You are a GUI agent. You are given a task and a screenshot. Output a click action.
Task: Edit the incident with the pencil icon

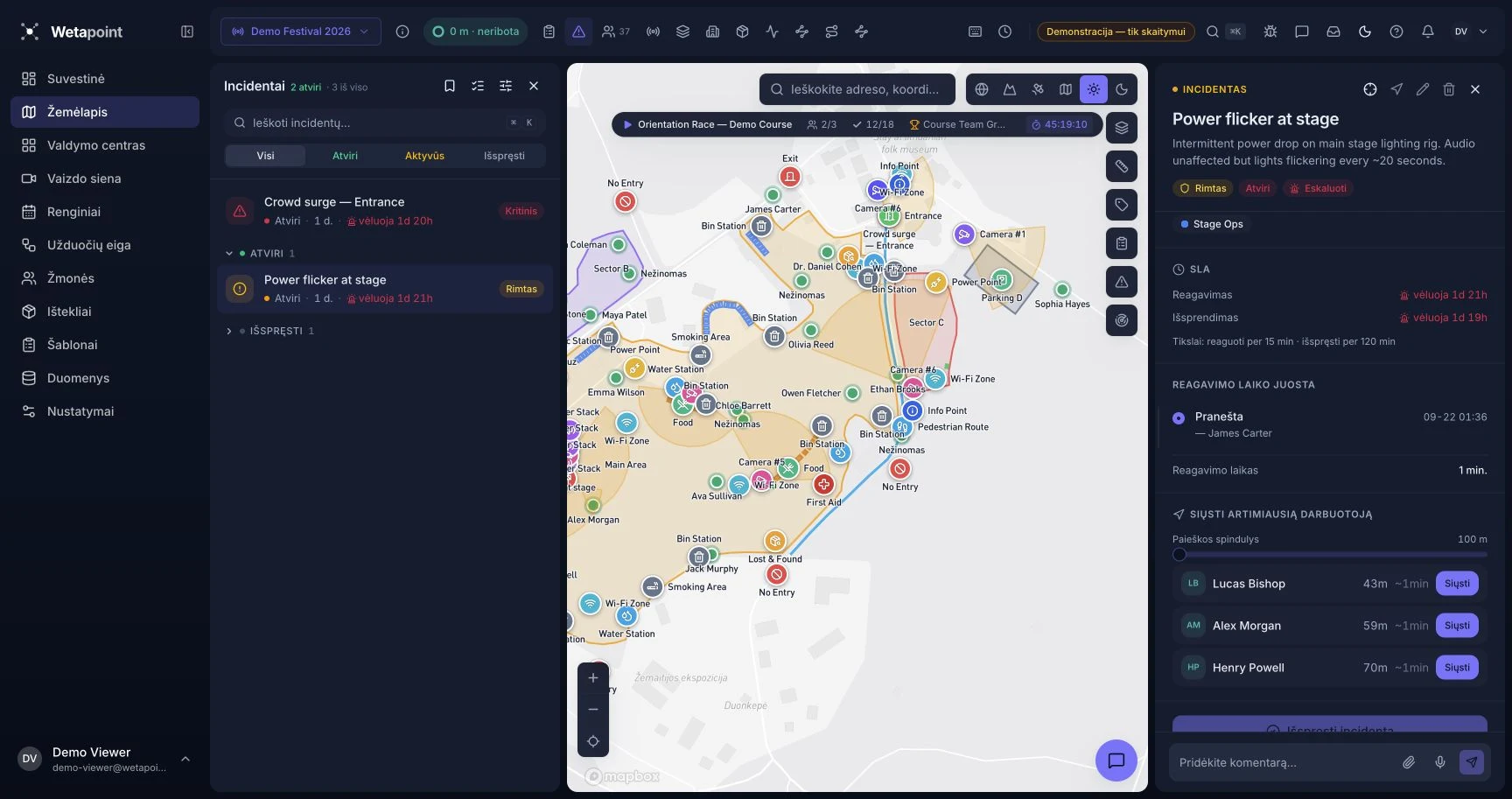tap(1423, 89)
